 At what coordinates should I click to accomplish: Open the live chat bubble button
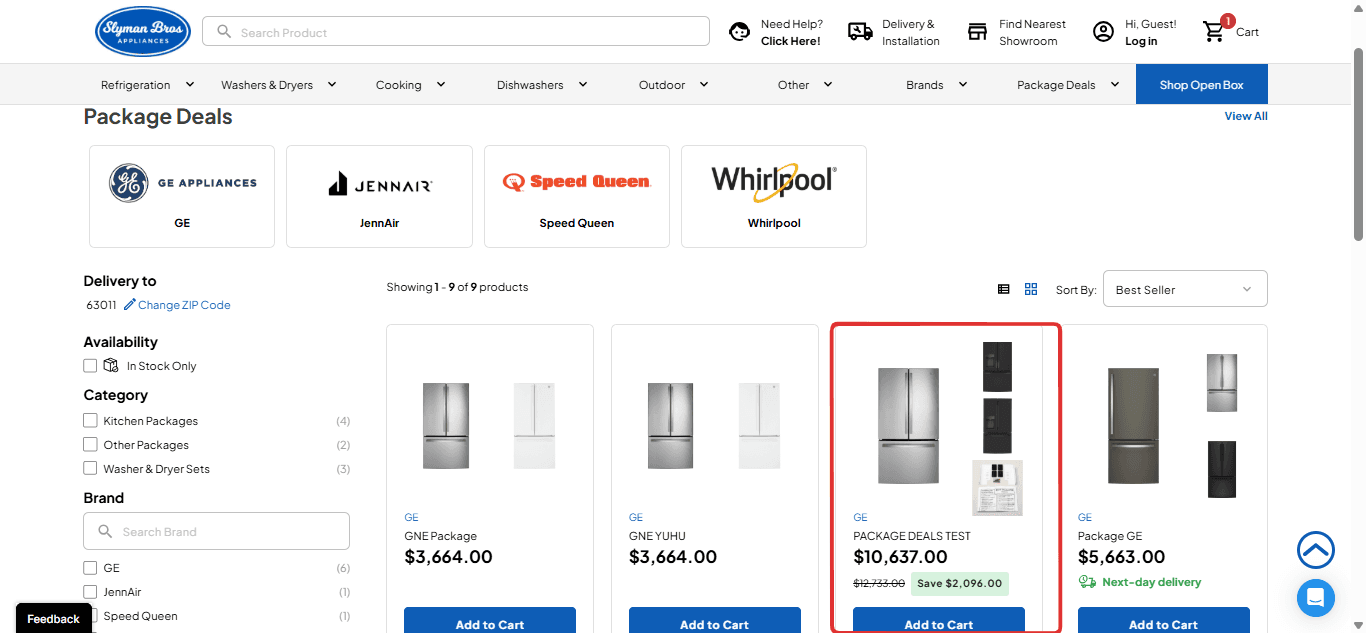(x=1316, y=598)
